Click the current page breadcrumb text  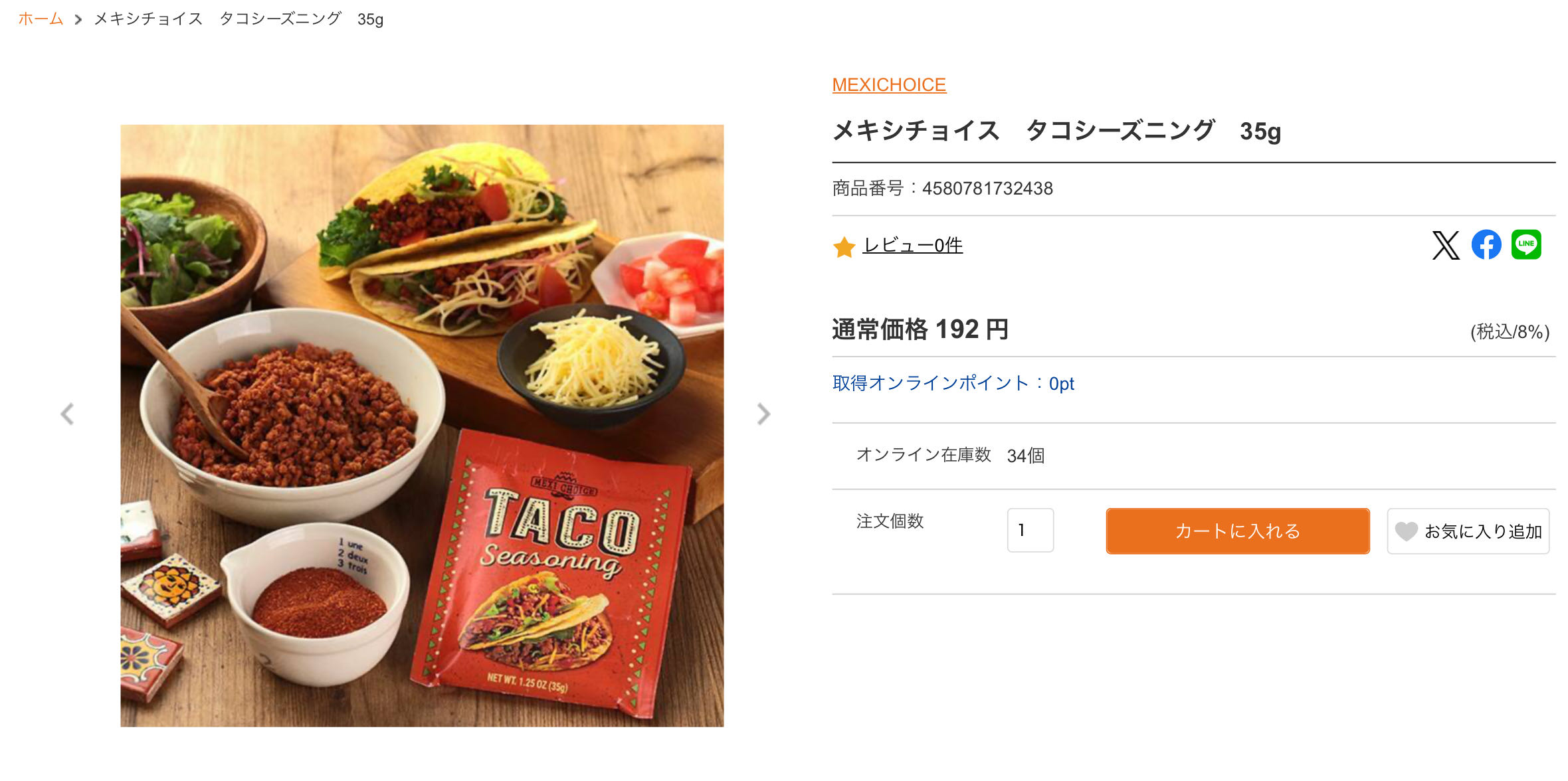[239, 19]
